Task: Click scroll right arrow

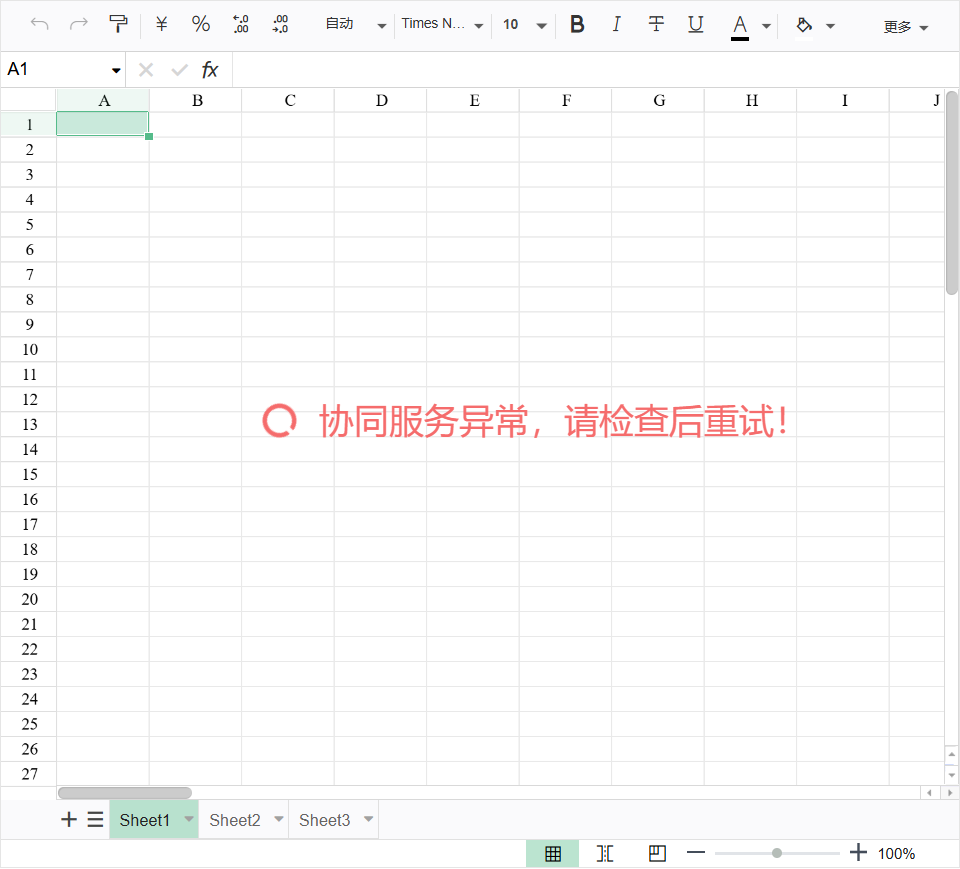Action: tap(950, 794)
